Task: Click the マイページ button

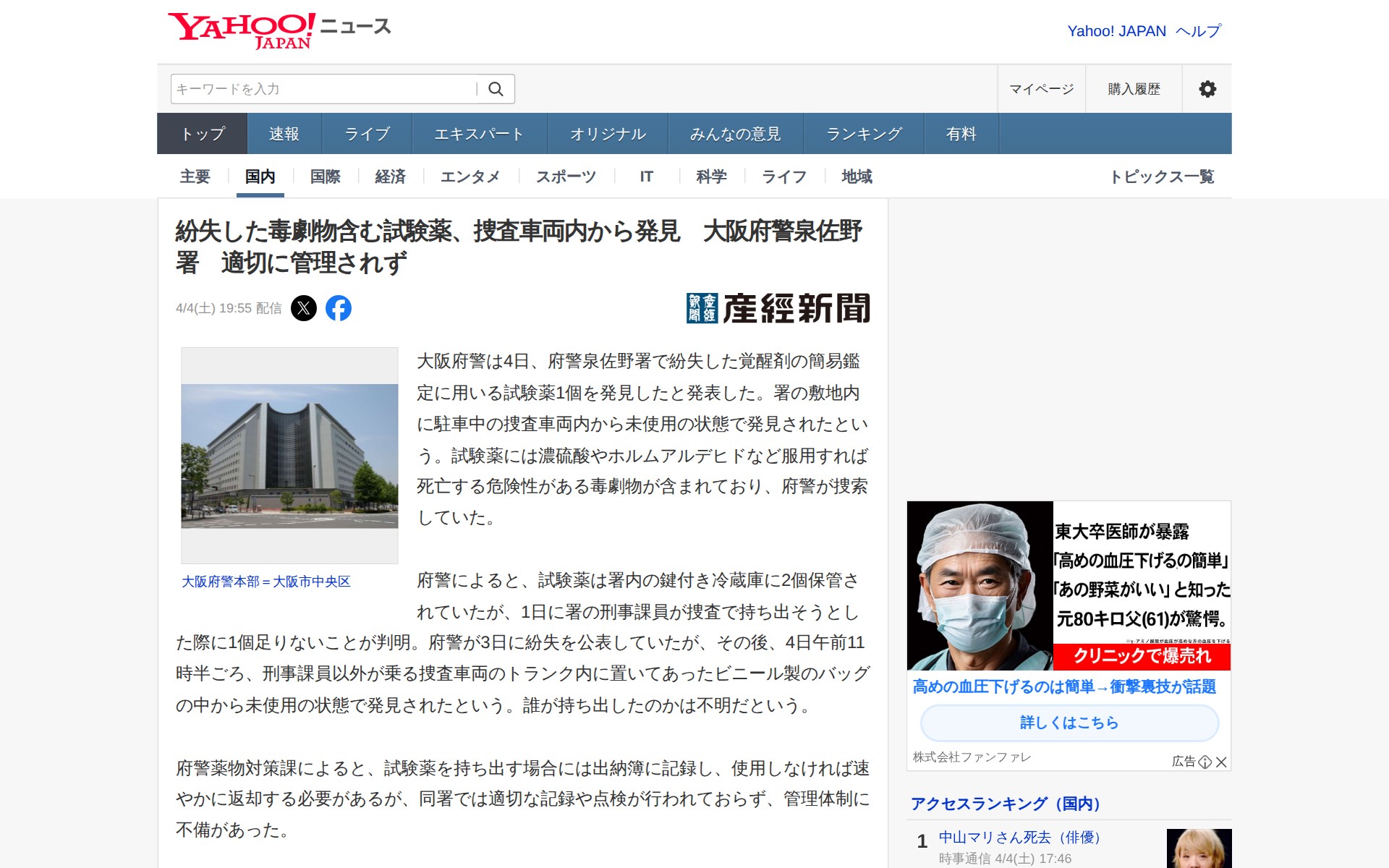Action: [1041, 89]
